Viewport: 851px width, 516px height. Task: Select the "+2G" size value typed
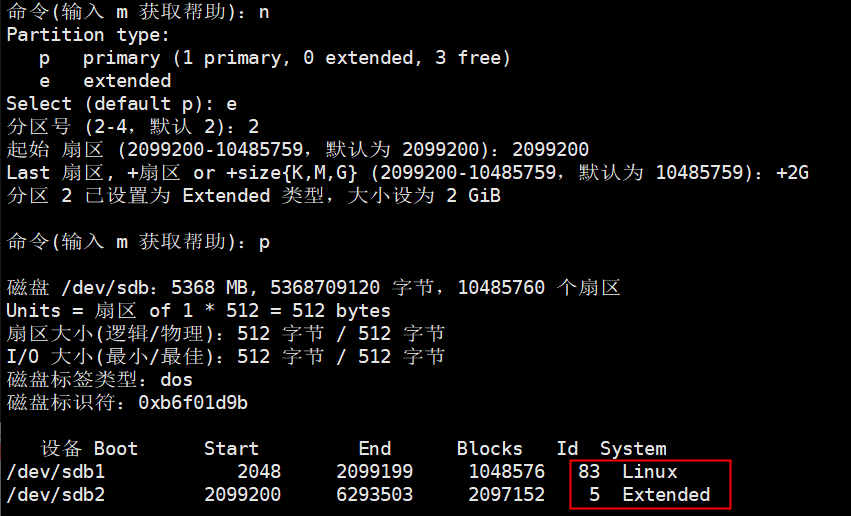[792, 173]
